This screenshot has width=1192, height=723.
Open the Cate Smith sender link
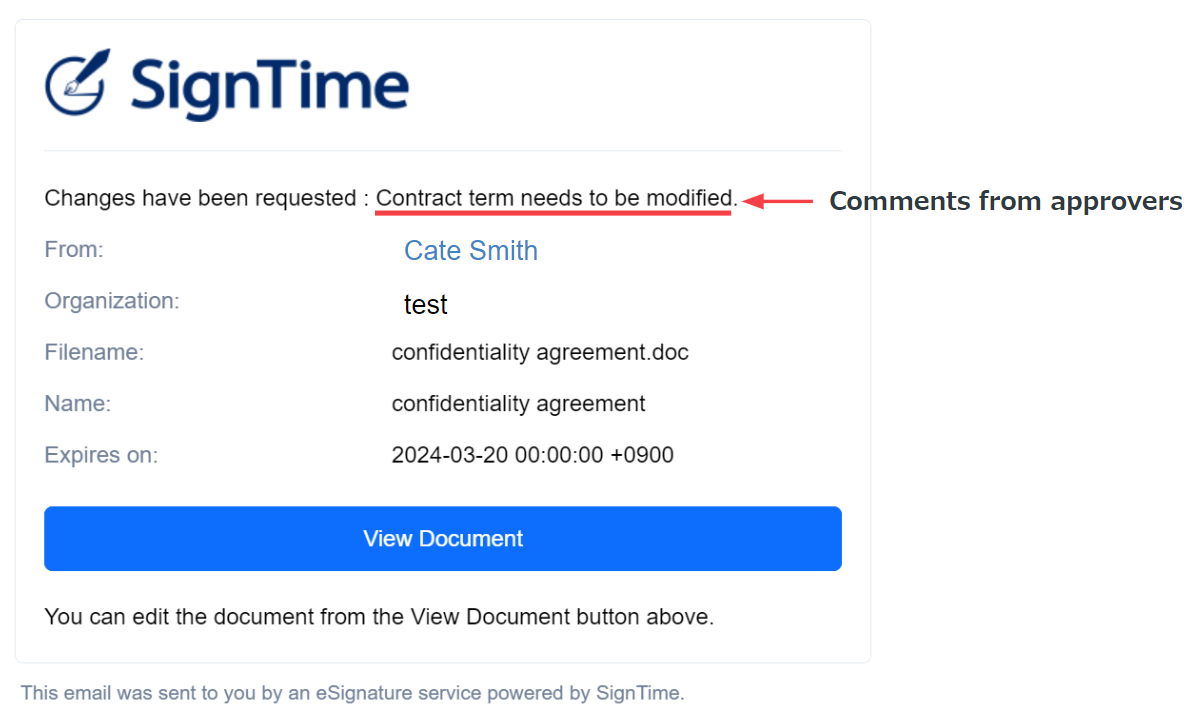pyautogui.click(x=471, y=250)
